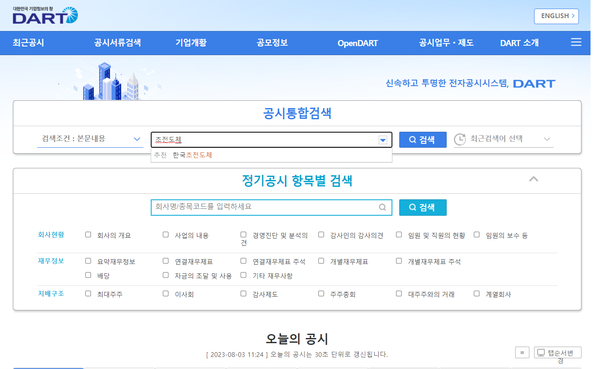Click 지배구조 category label
Screen dimensions: 600x369
coord(51,294)
